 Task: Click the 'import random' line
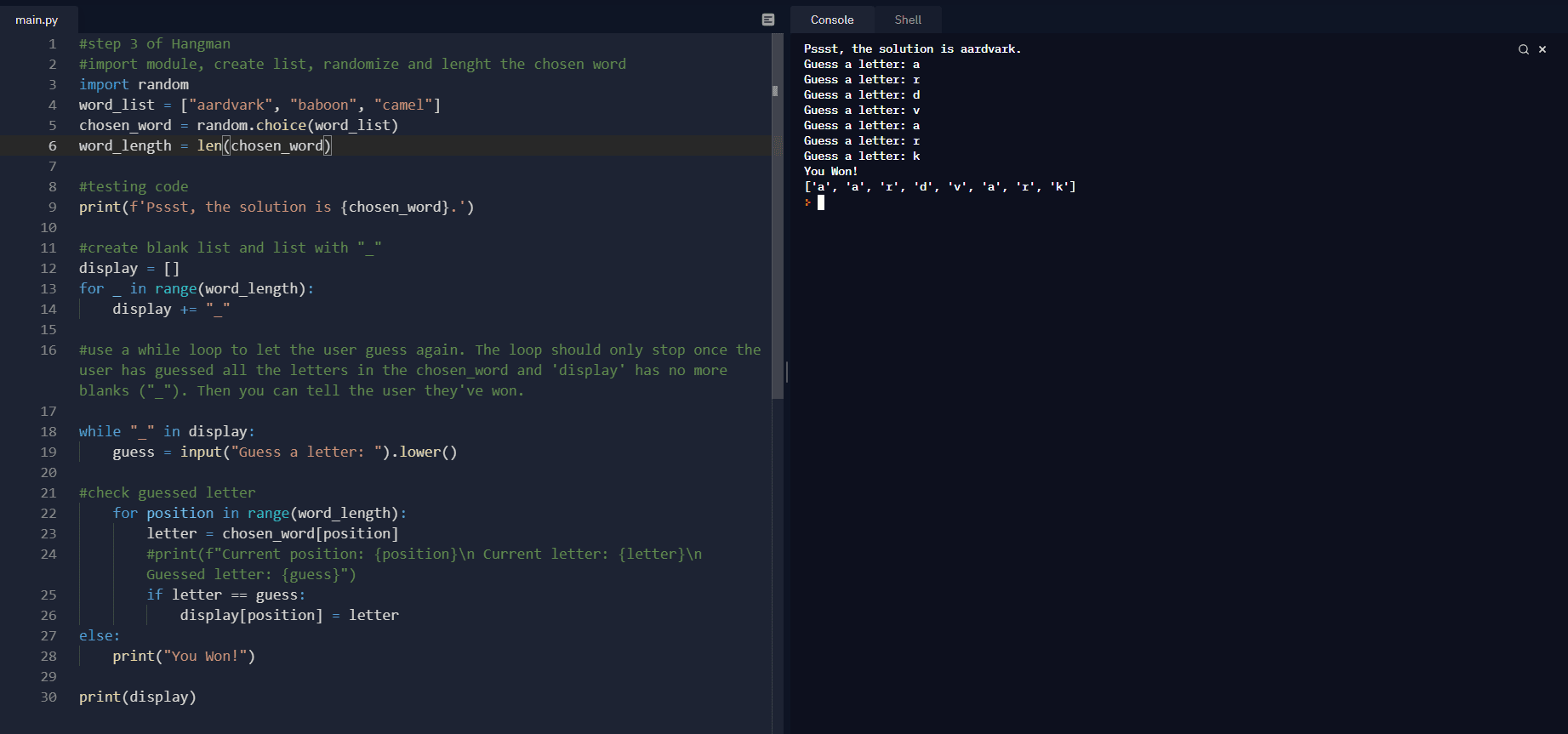[134, 84]
